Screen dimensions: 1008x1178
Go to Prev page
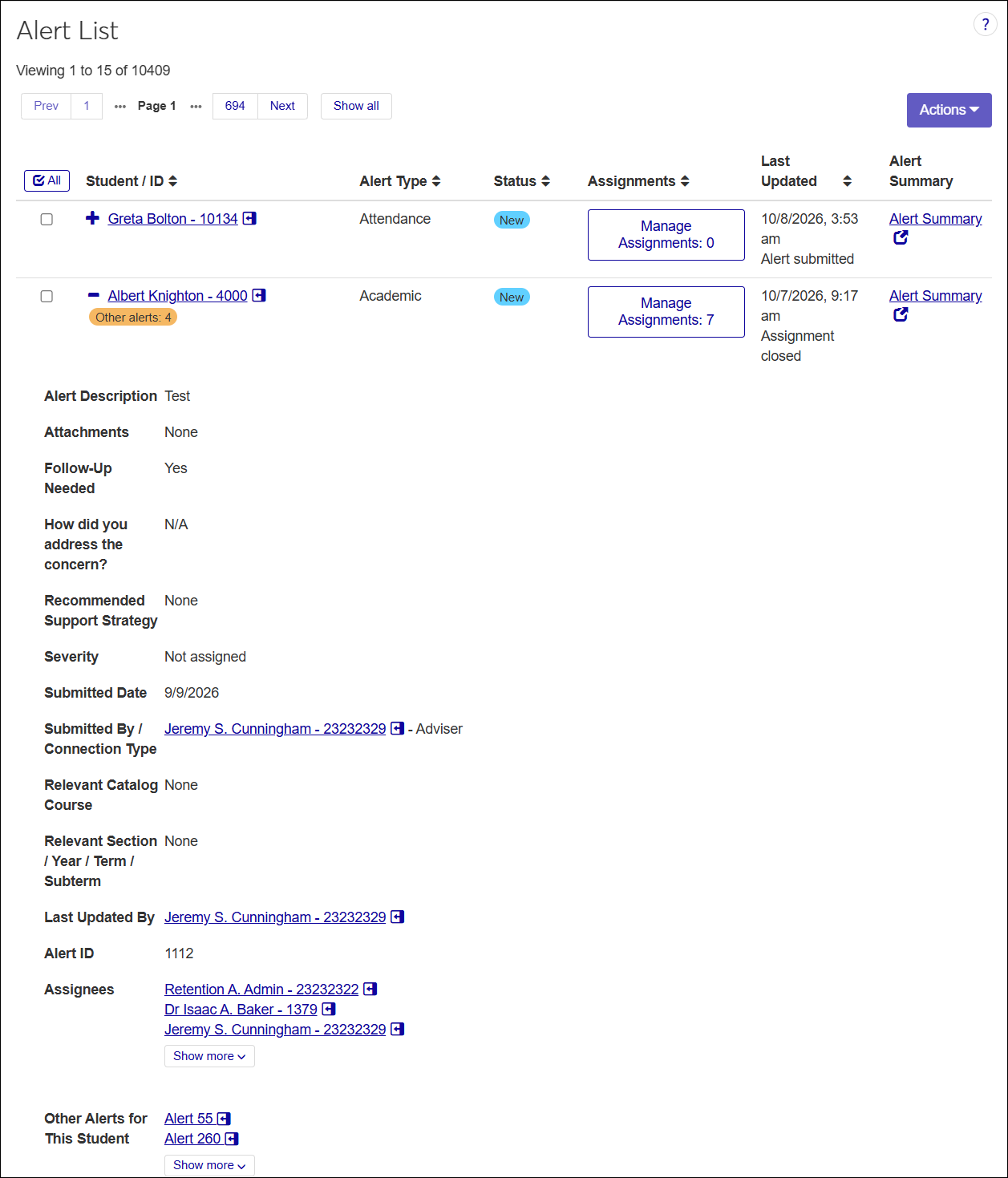46,106
